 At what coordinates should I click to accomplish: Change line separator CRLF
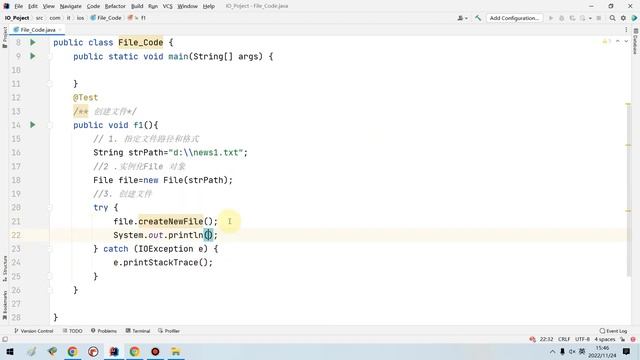564,339
